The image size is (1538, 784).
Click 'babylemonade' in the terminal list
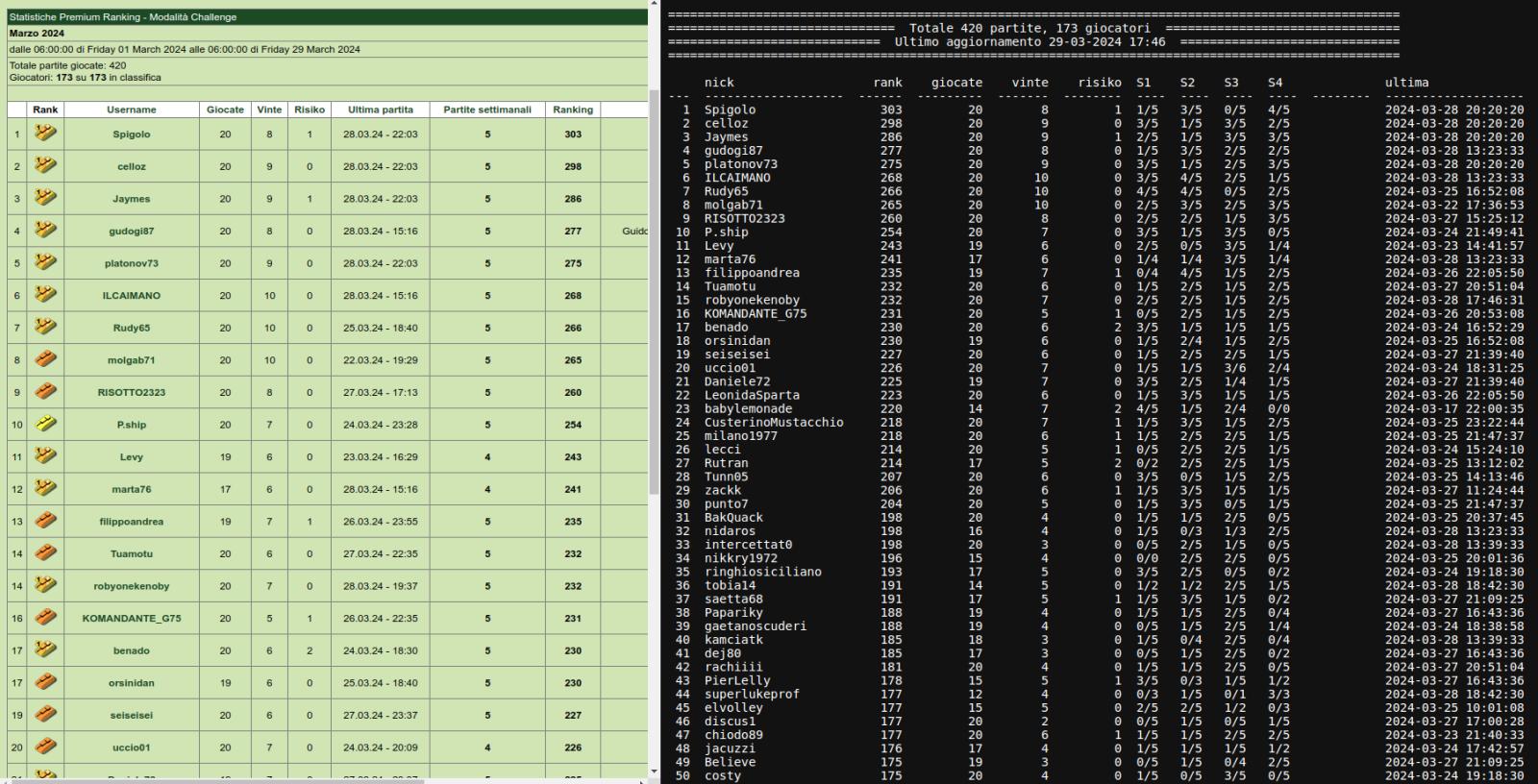748,408
